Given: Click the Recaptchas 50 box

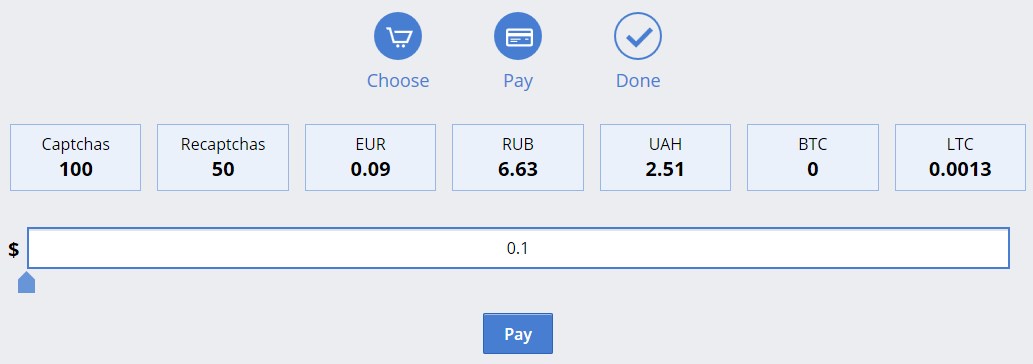Looking at the screenshot, I should coord(223,157).
